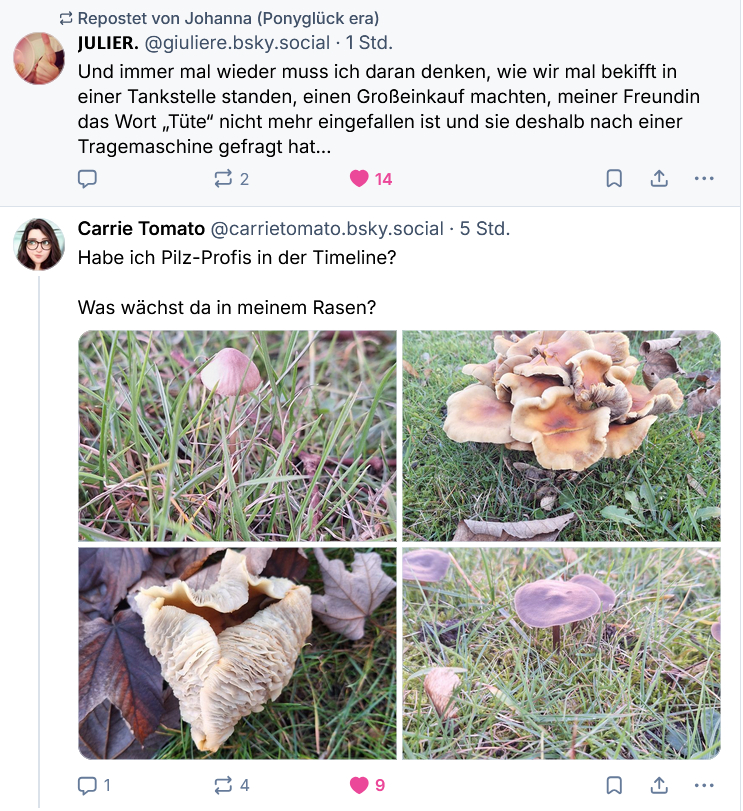Unlike JULIER's post with 14 likes
Screen dimensions: 743x811
(x=360, y=179)
